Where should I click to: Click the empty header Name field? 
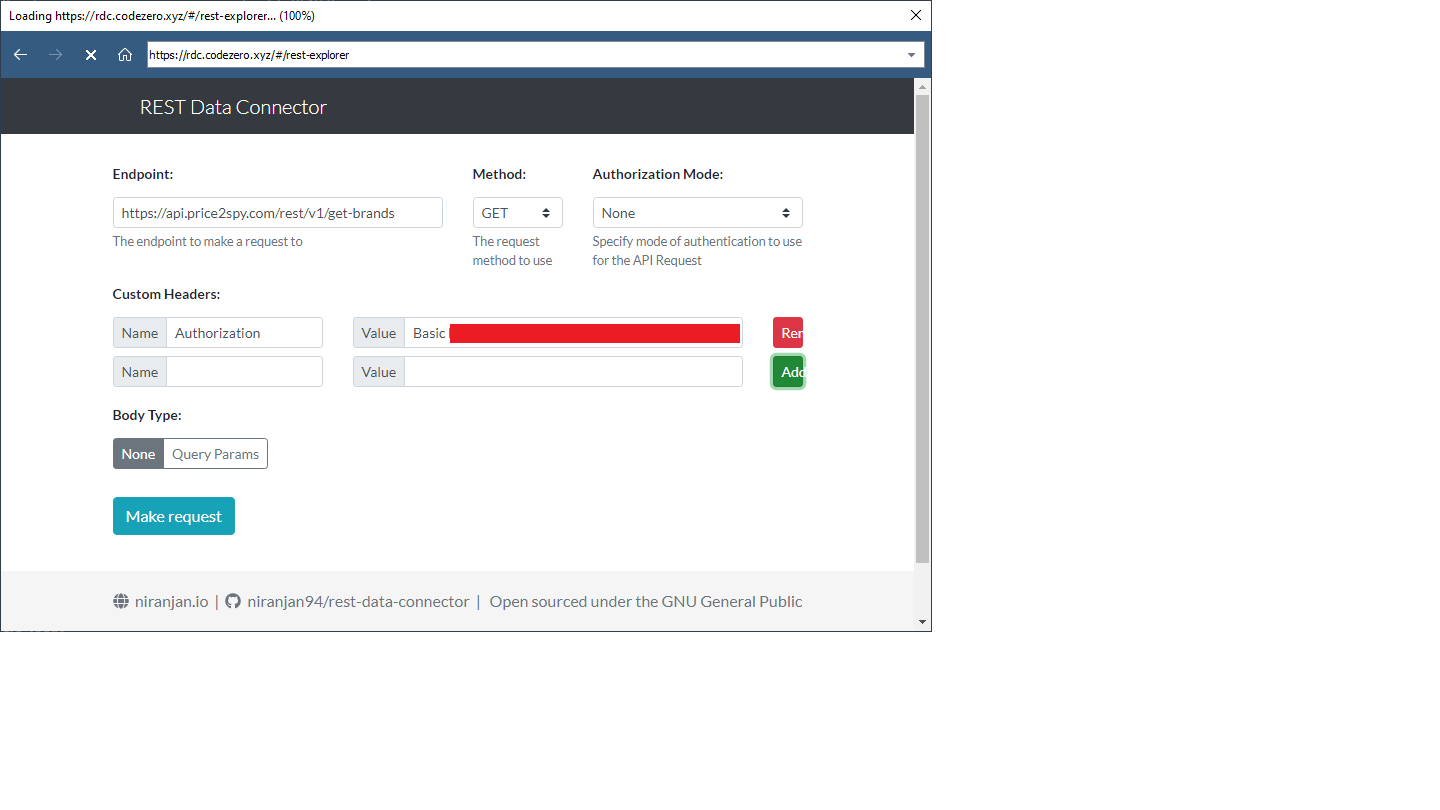244,372
